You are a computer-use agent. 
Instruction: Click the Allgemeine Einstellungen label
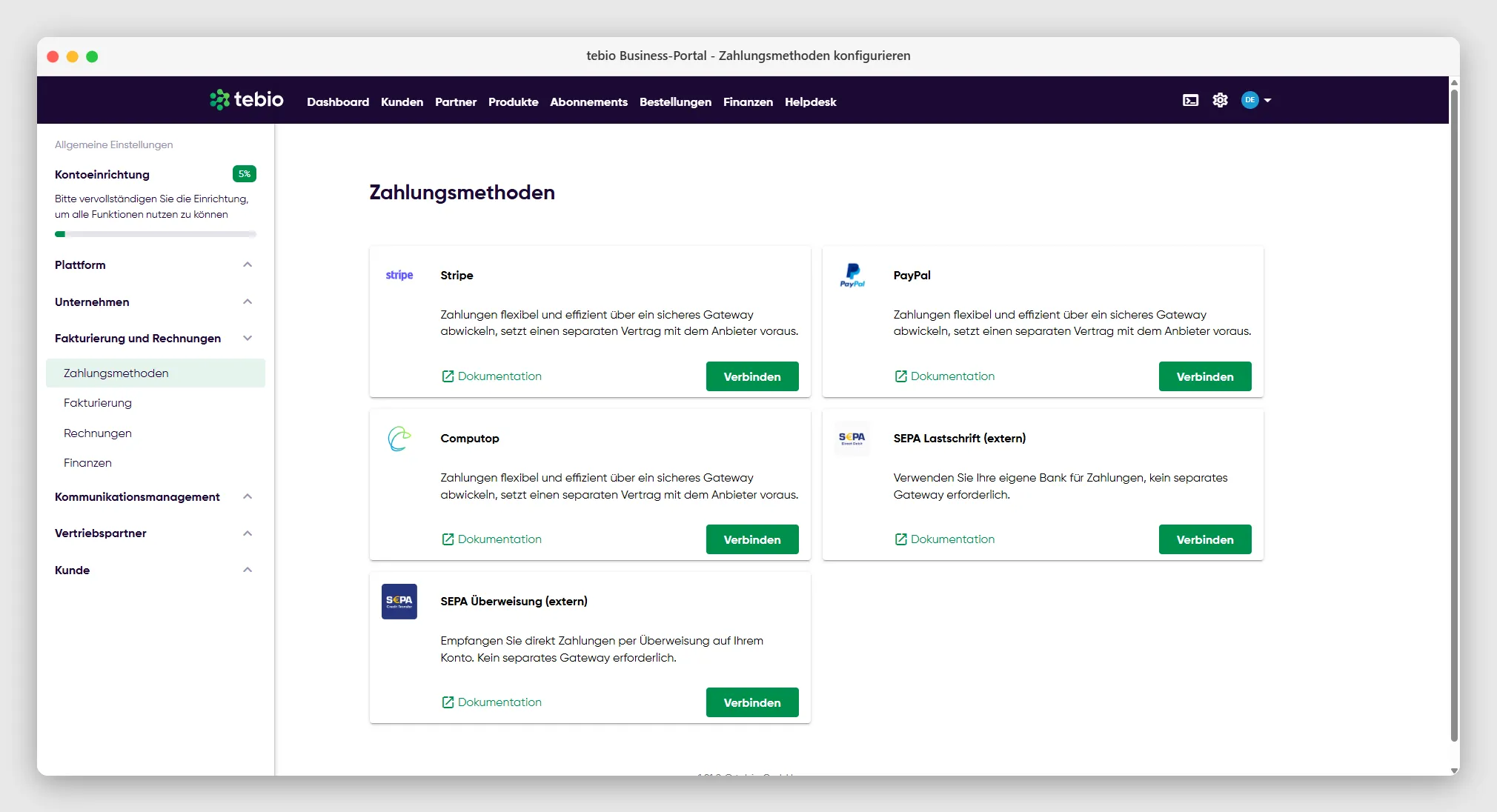coord(113,144)
